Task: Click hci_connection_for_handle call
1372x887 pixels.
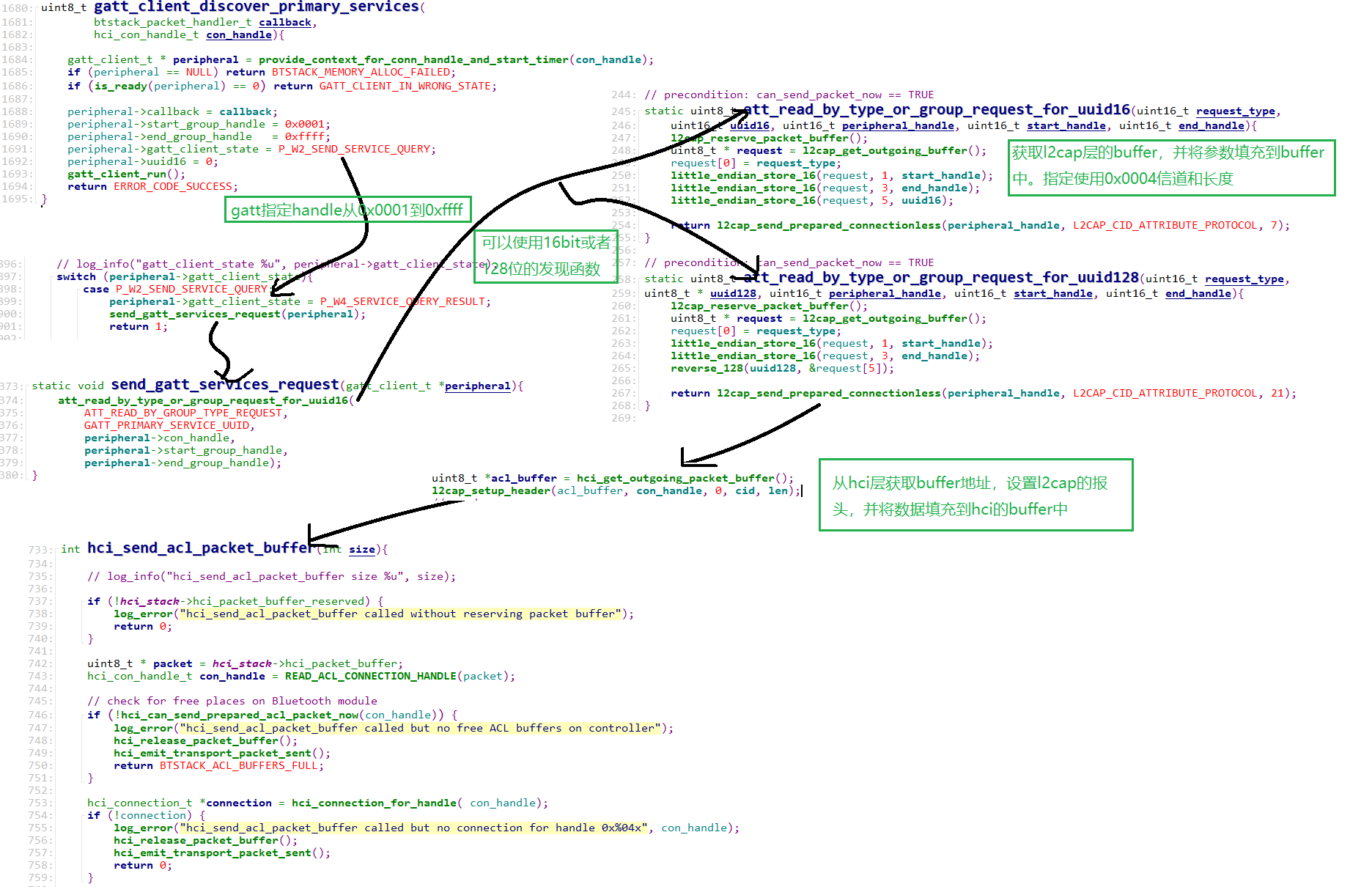Action: 374,803
